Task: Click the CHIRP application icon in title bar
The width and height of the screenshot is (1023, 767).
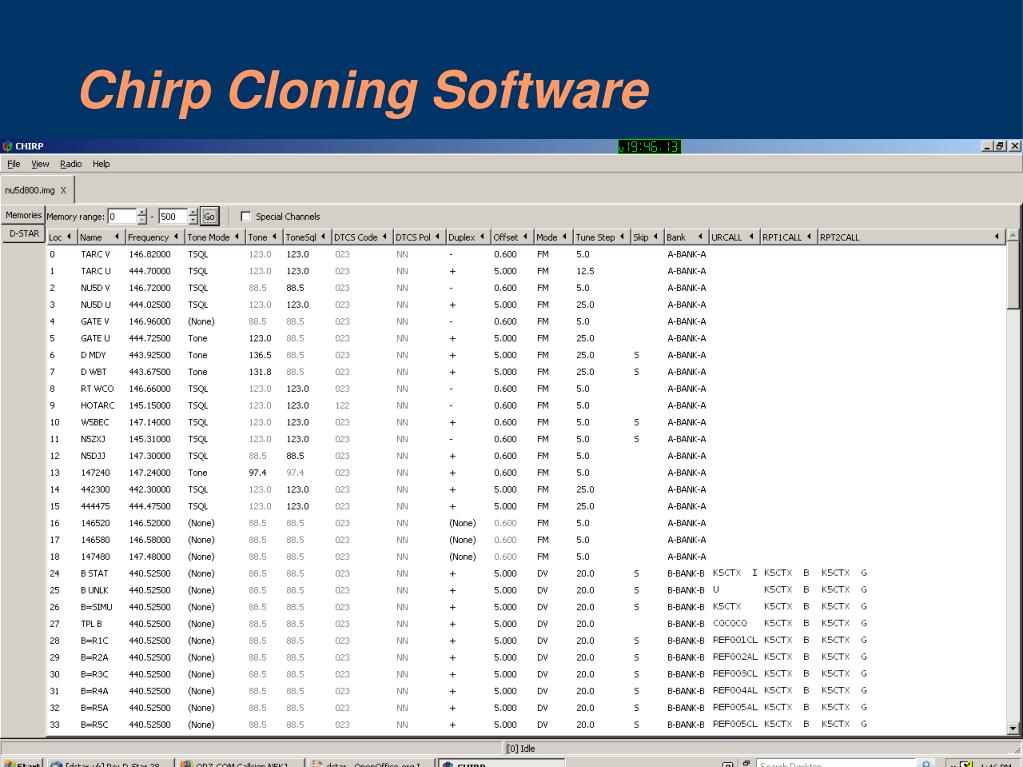Action: pyautogui.click(x=7, y=146)
